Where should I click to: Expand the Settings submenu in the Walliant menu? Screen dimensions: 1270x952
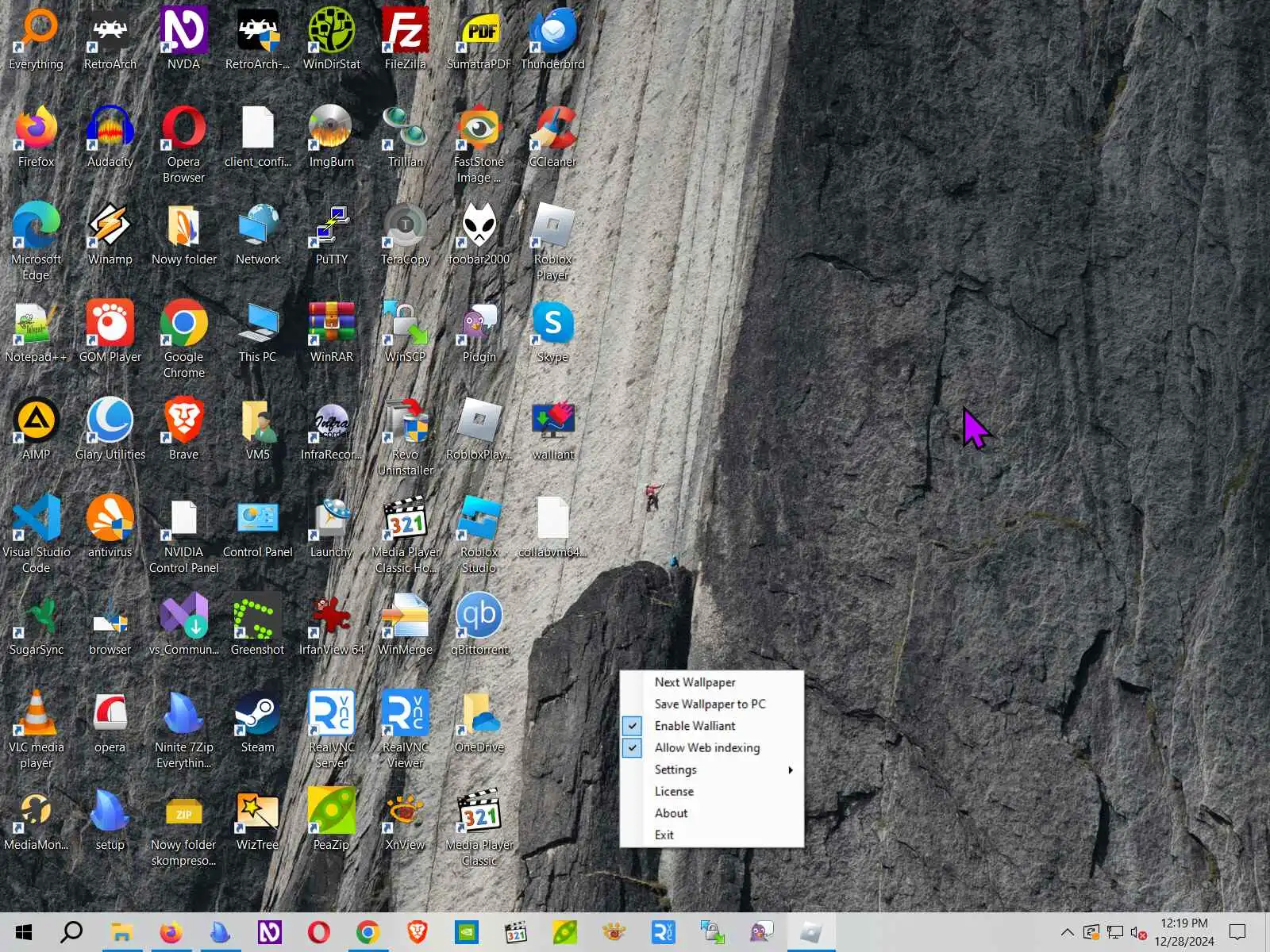pos(711,770)
